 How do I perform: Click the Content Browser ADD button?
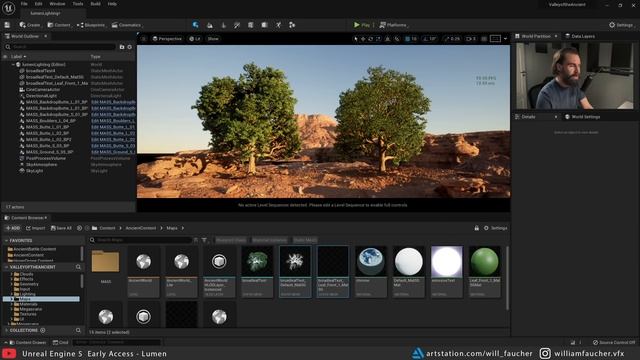[x=13, y=228]
